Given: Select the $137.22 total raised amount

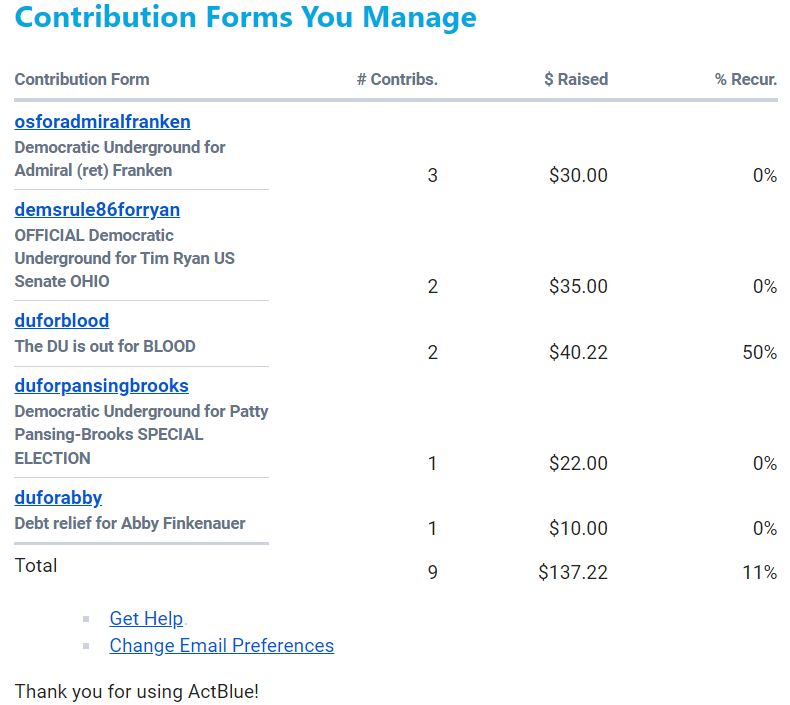Looking at the screenshot, I should 573,573.
